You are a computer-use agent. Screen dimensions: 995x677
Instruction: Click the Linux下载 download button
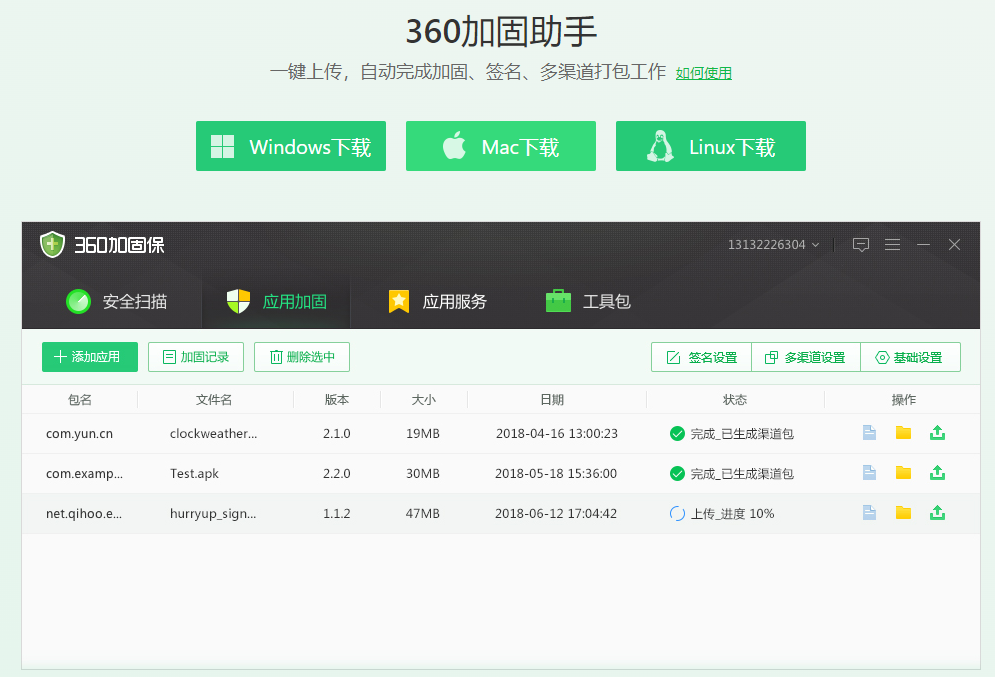pos(711,146)
